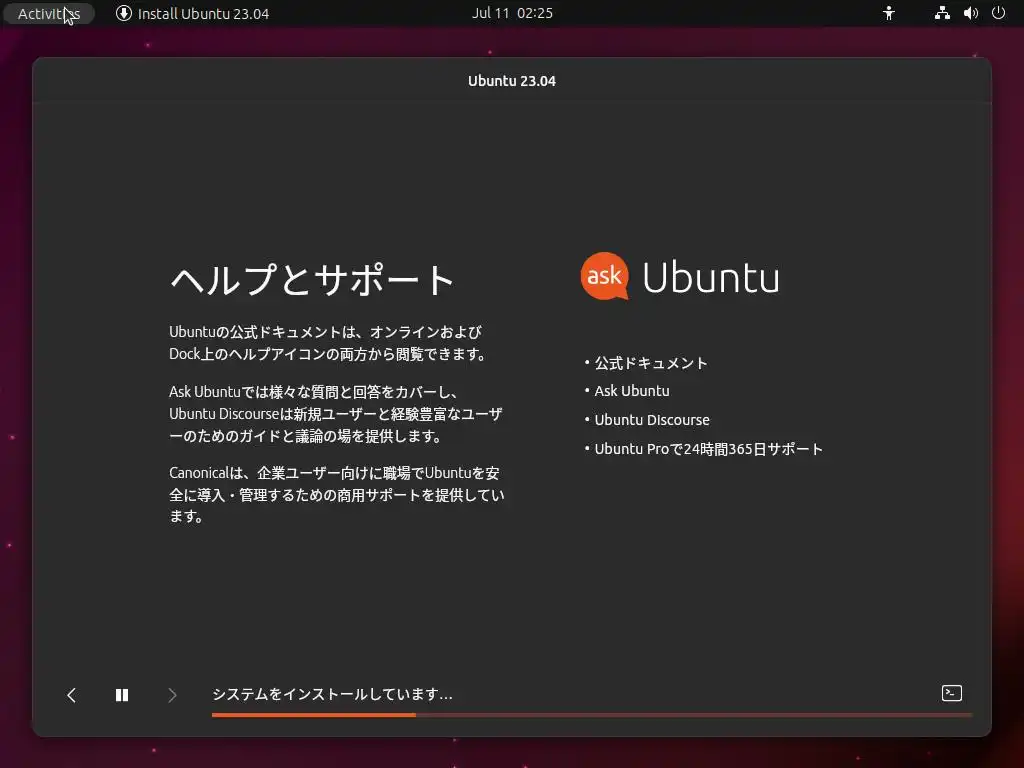Pause the installer slideshow
1024x768 pixels.
[x=122, y=696]
